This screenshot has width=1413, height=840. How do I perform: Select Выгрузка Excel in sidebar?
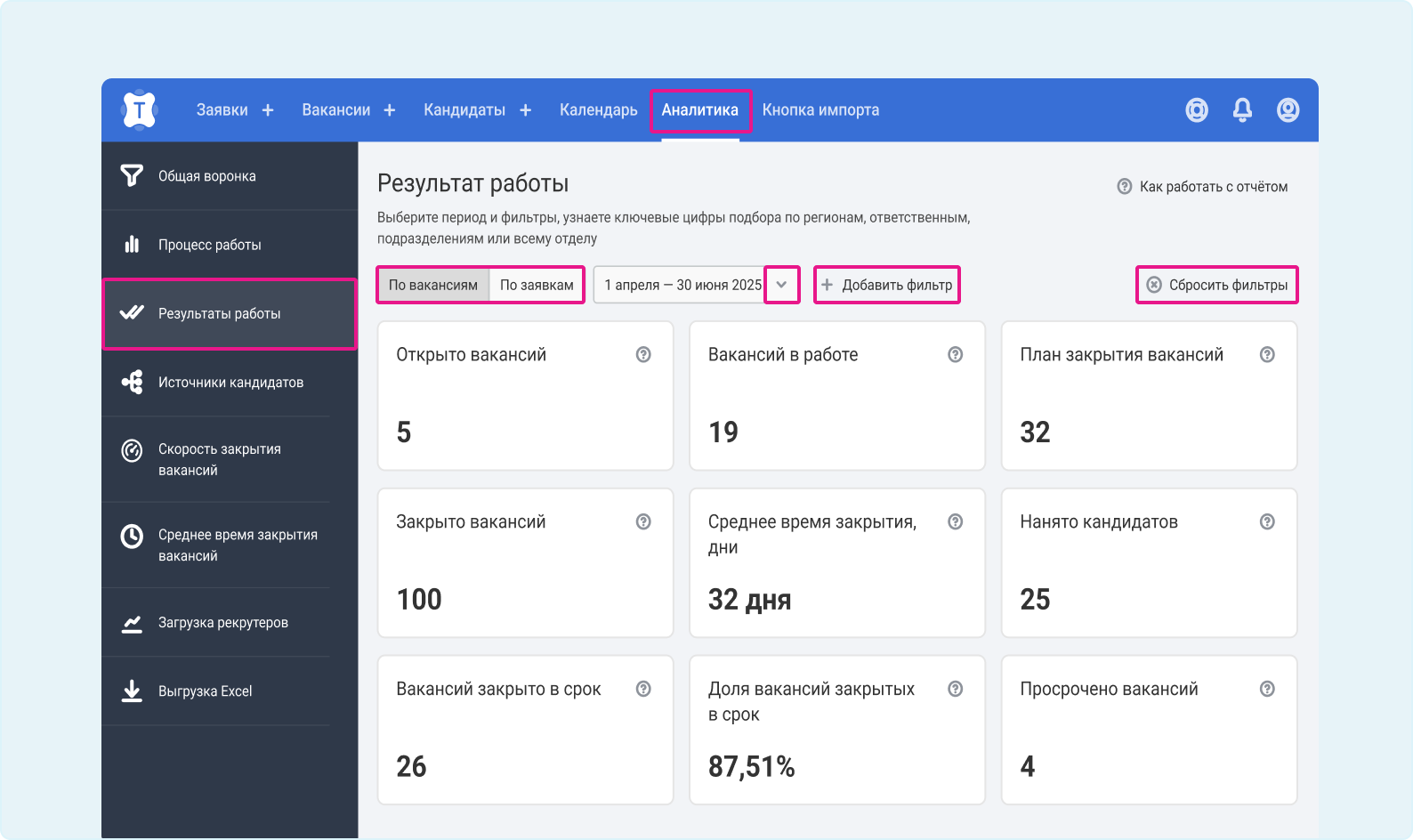click(205, 691)
